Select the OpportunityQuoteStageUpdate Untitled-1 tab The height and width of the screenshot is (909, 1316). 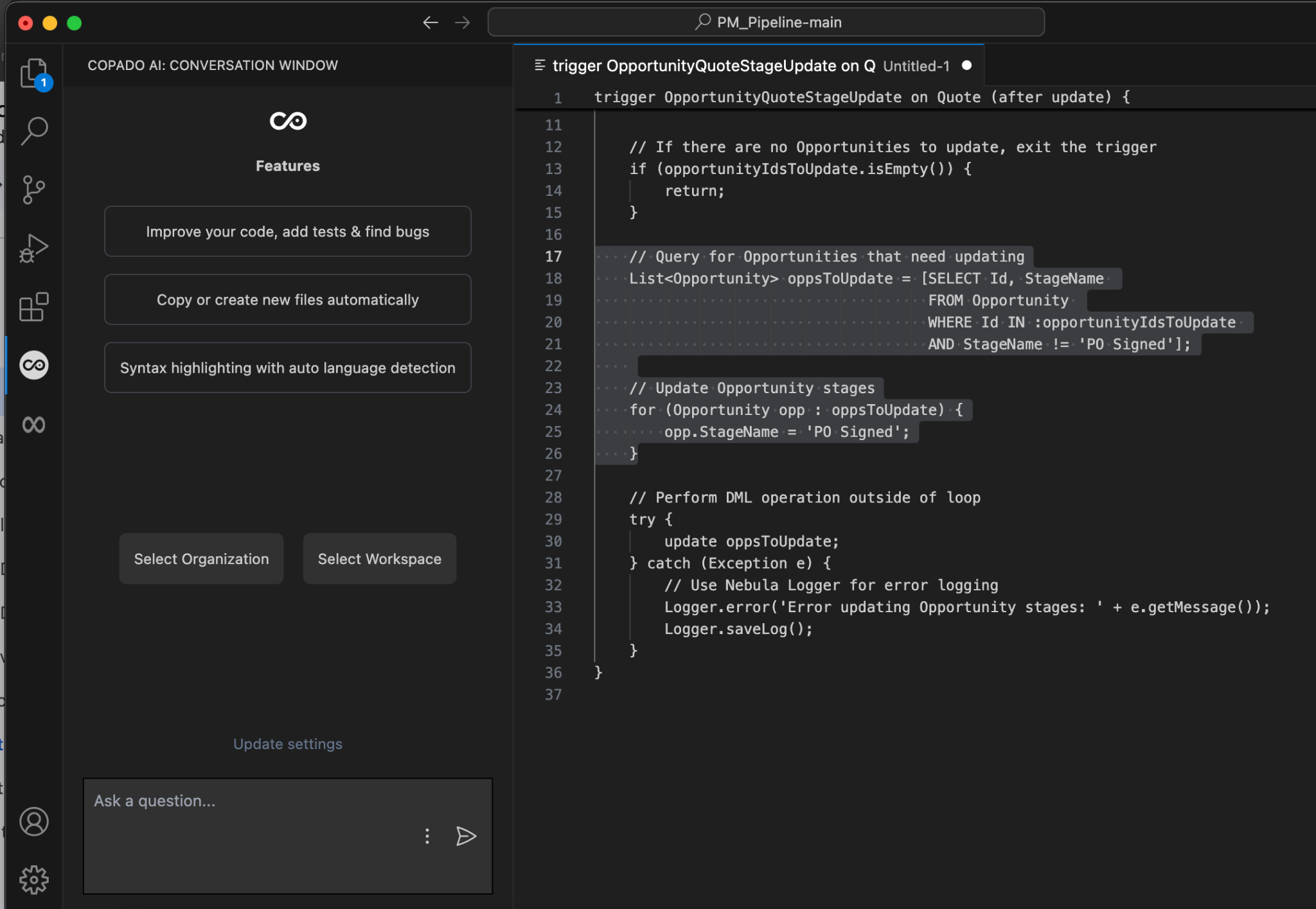(x=749, y=66)
